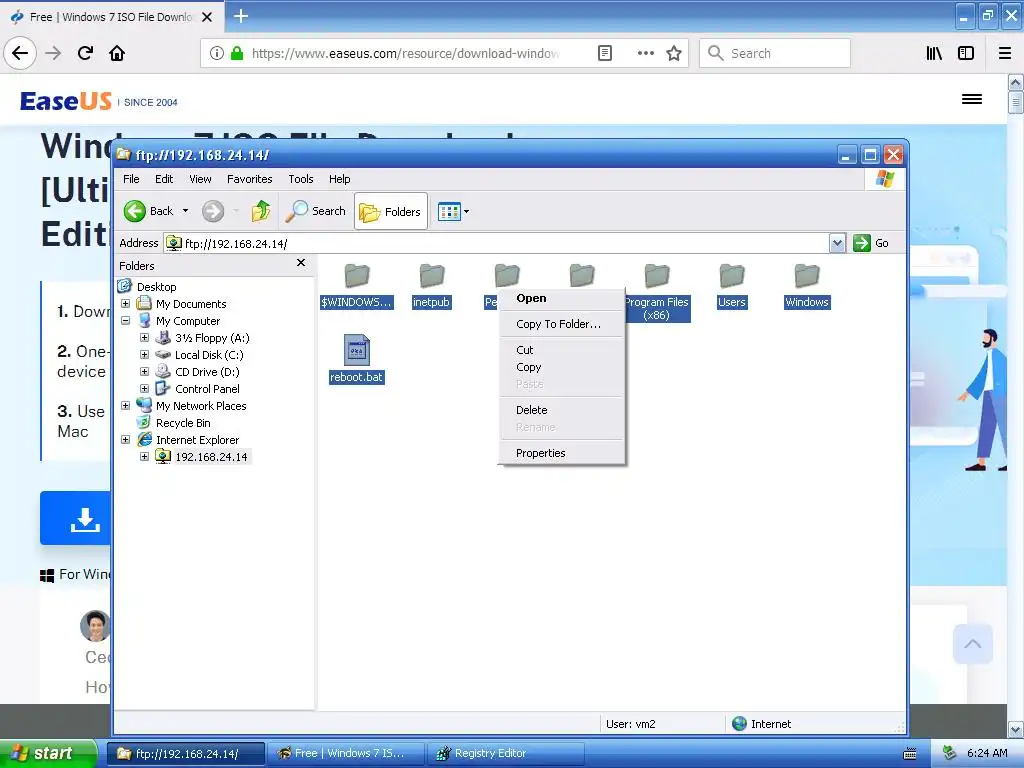Expand My Documents tree node

pyautogui.click(x=125, y=304)
